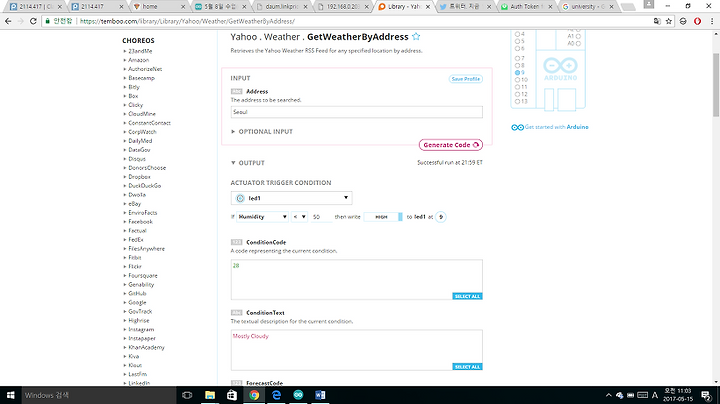Switch to the 192.168.0.20 browser tab
720x404 pixels.
pos(343,6)
